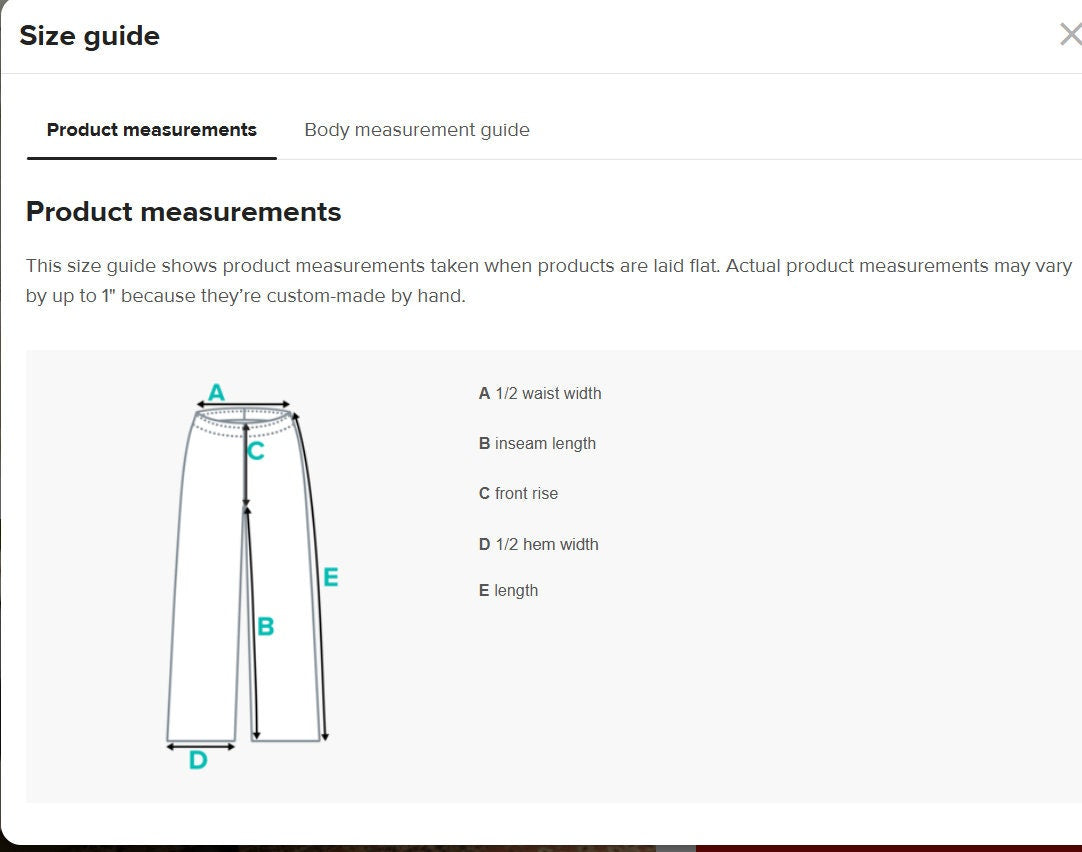This screenshot has width=1082, height=852.
Task: Click teal letter A above the waistband
Action: tap(216, 392)
